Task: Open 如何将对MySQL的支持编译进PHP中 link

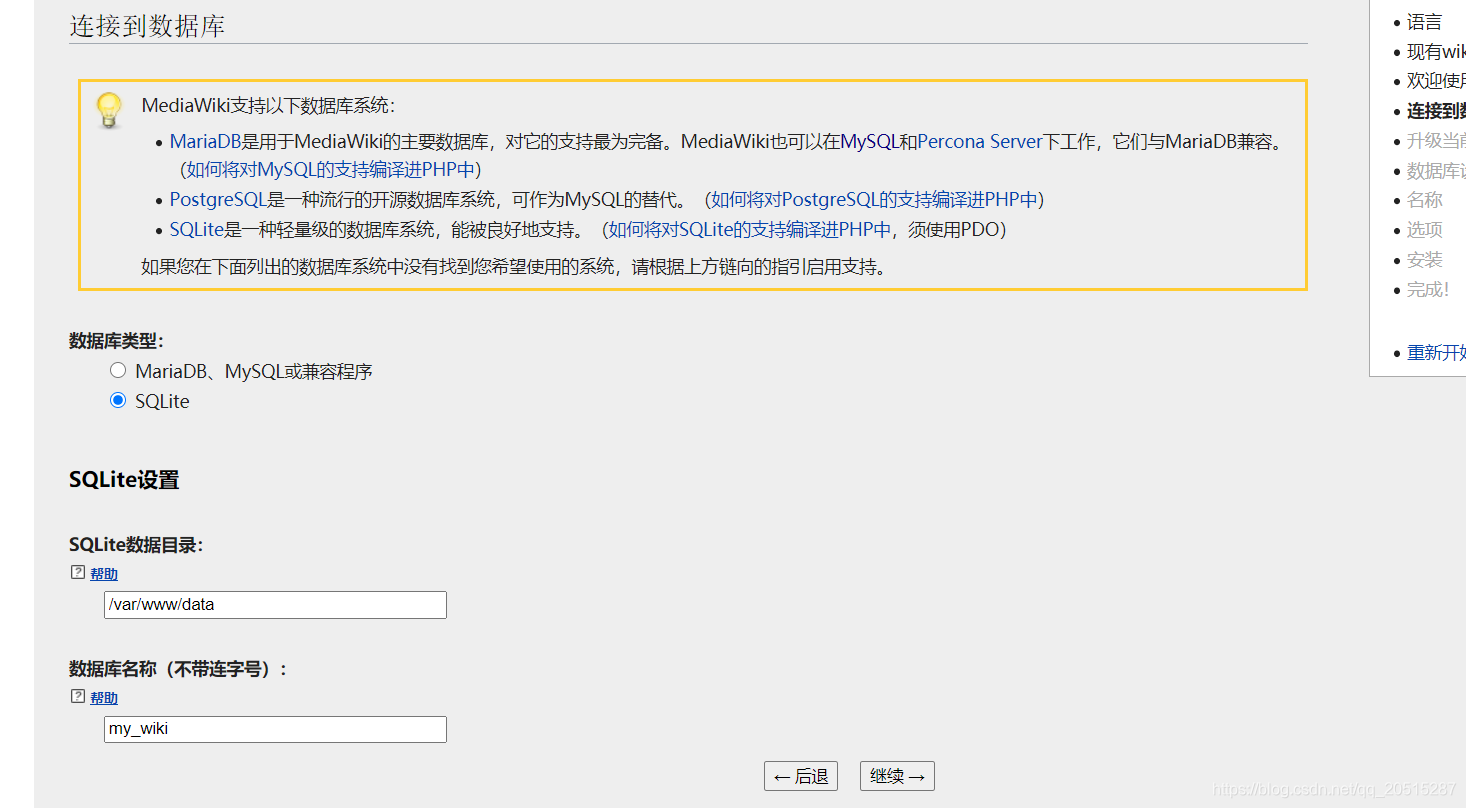Action: [330, 170]
